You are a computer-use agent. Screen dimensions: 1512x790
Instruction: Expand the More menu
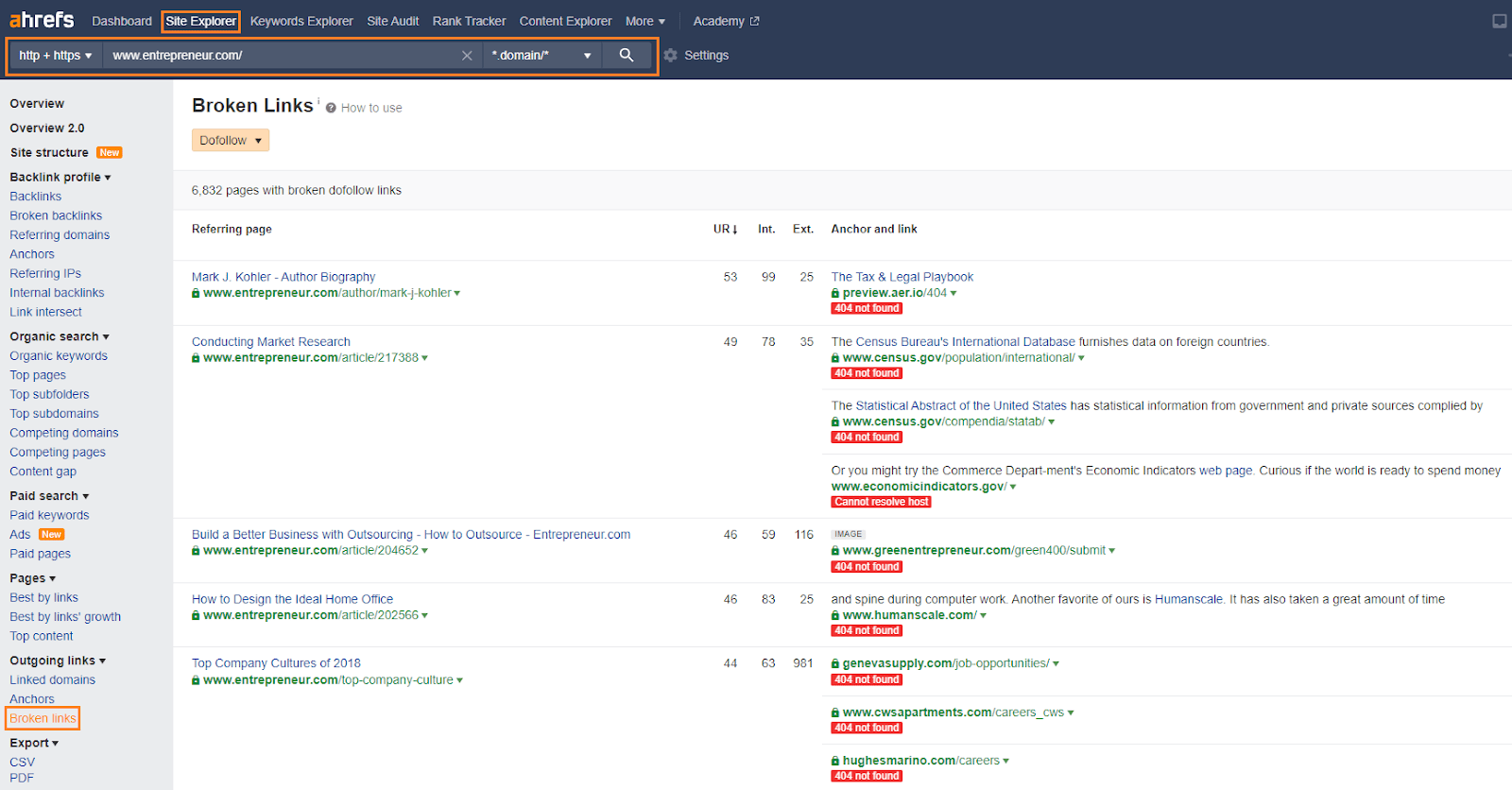[x=645, y=21]
